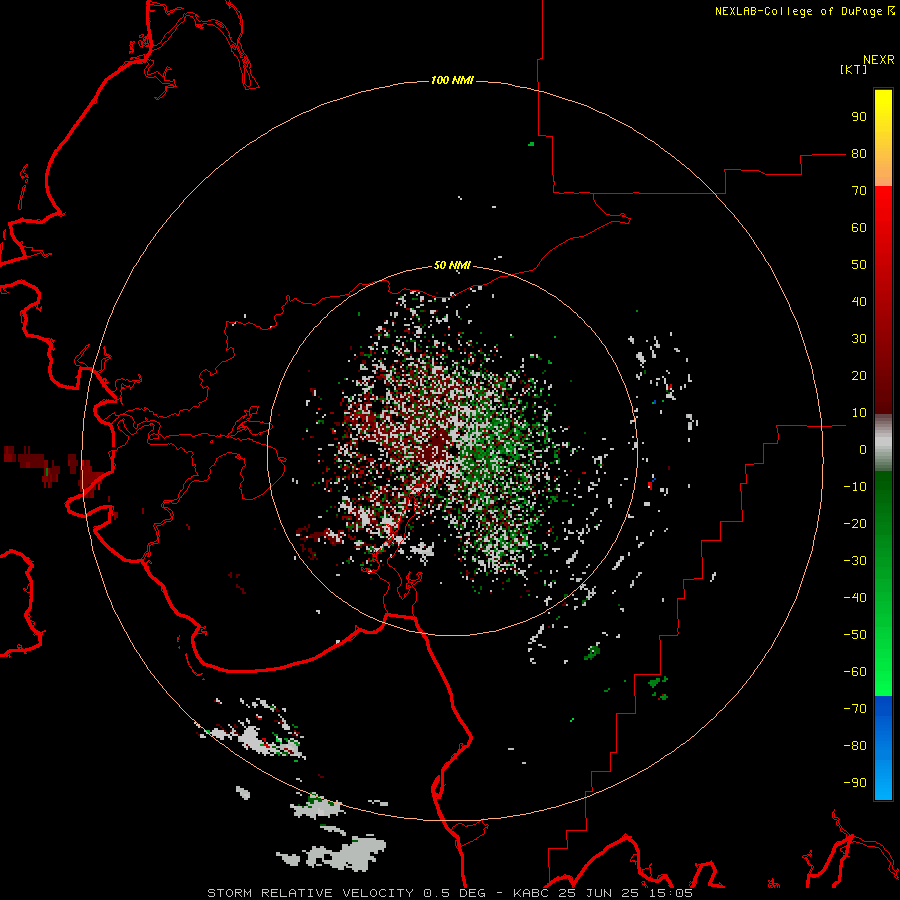Screen dimensions: 900x900
Task: Click the -40 value on velocity scale
Action: (x=855, y=598)
